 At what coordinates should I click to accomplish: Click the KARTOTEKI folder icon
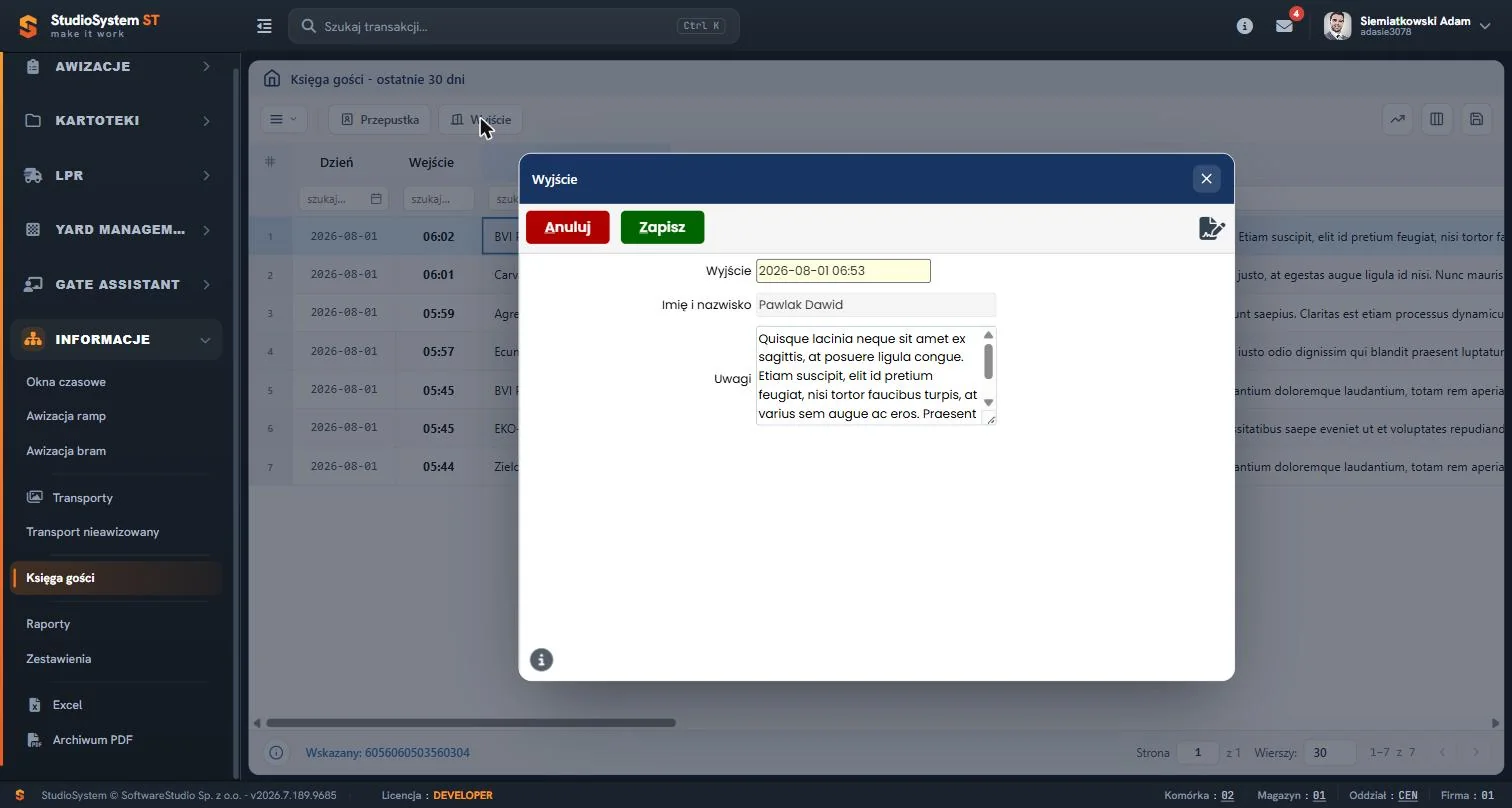click(33, 120)
